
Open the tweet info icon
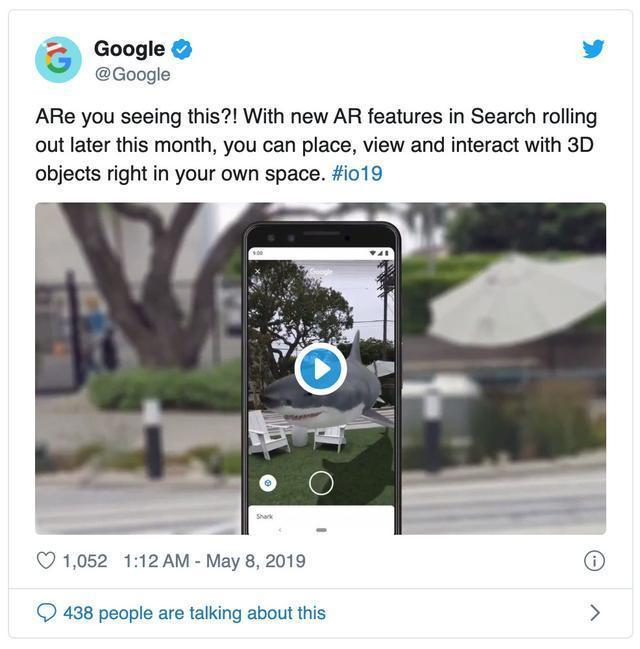click(x=594, y=561)
